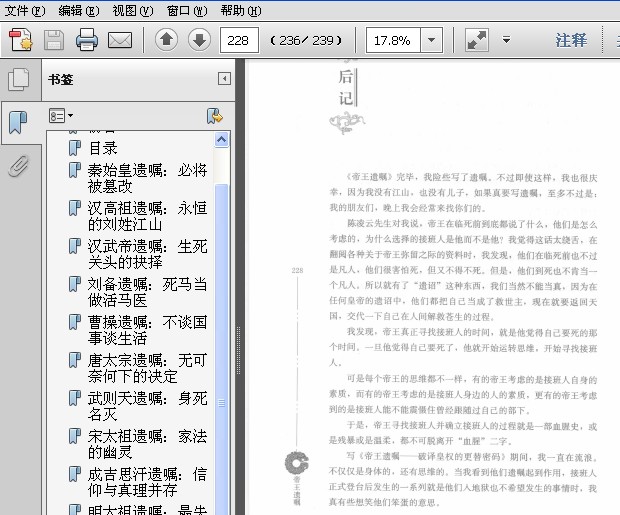This screenshot has width=620, height=515.
Task: Click bookmark icon beside 目录
Action: [x=74, y=148]
